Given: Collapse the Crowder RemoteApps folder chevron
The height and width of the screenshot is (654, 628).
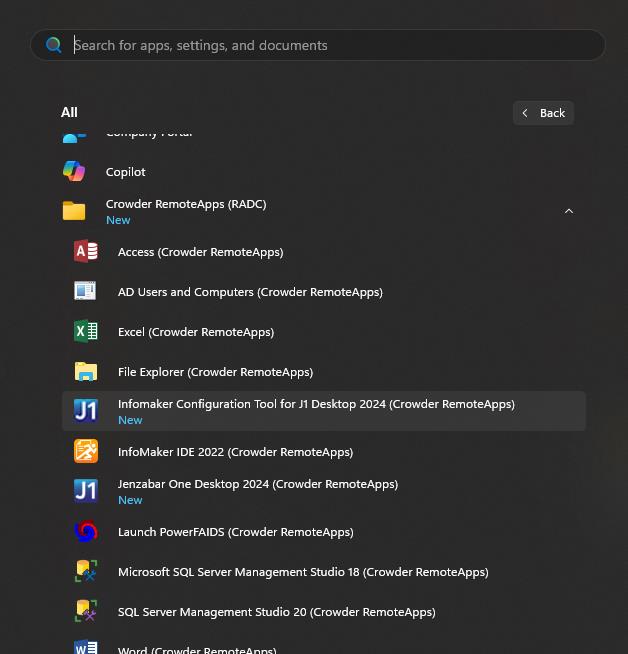Looking at the screenshot, I should [569, 211].
